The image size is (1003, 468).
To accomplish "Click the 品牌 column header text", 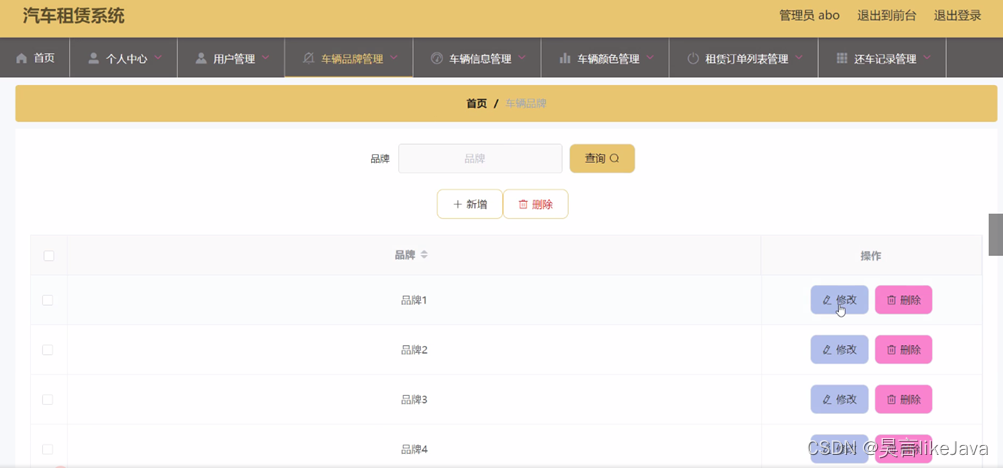I will [405, 255].
